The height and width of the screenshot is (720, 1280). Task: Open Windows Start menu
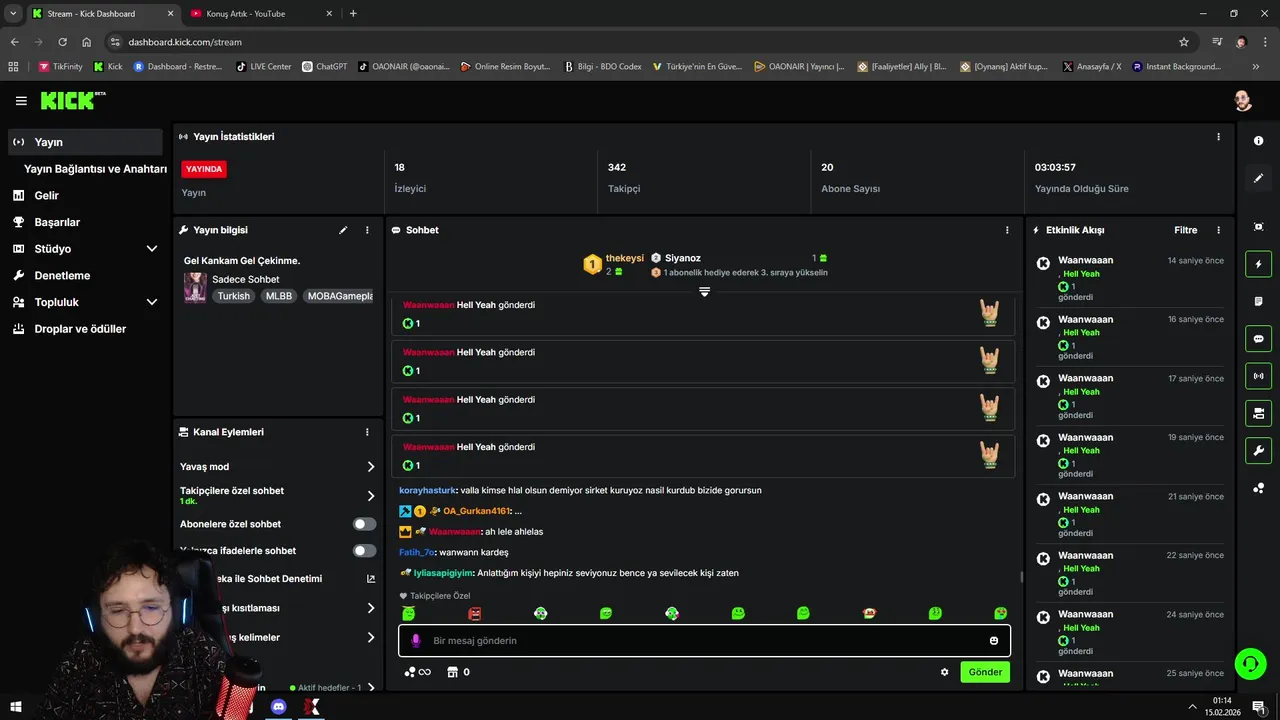click(x=16, y=707)
